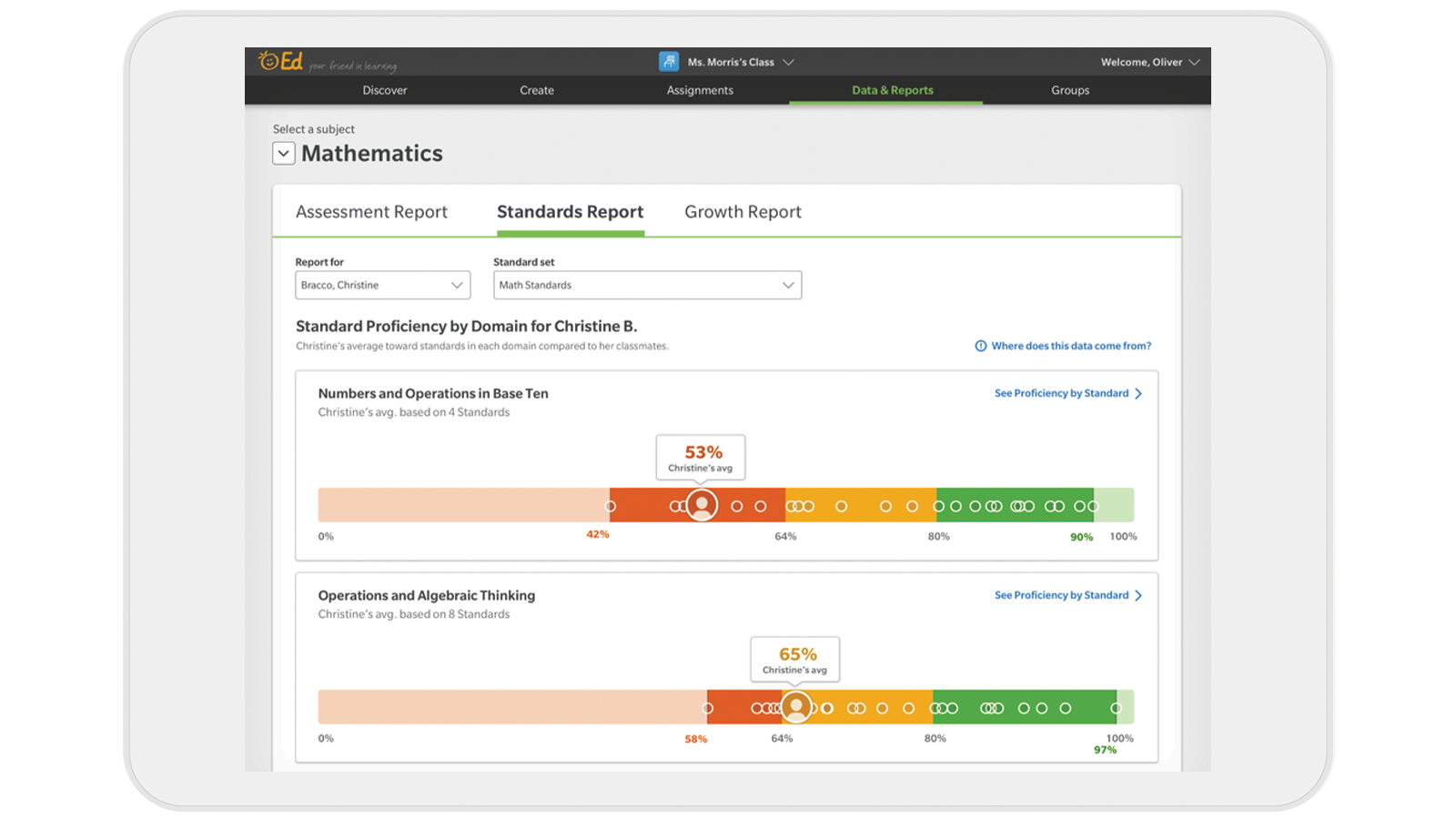Open the Report for dropdown showing Bracco, Christine
This screenshot has height=819, width=1456.
pos(383,285)
